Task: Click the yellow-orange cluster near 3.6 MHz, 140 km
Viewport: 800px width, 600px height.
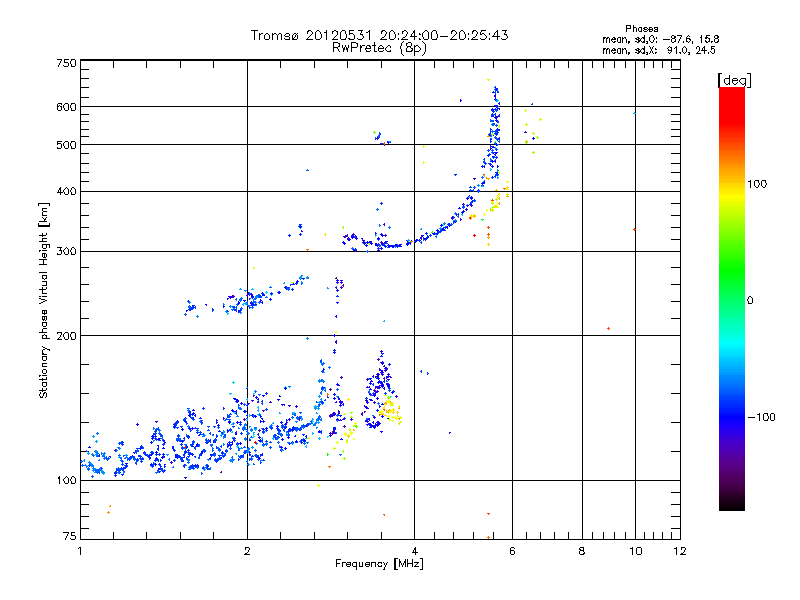Action: point(390,410)
